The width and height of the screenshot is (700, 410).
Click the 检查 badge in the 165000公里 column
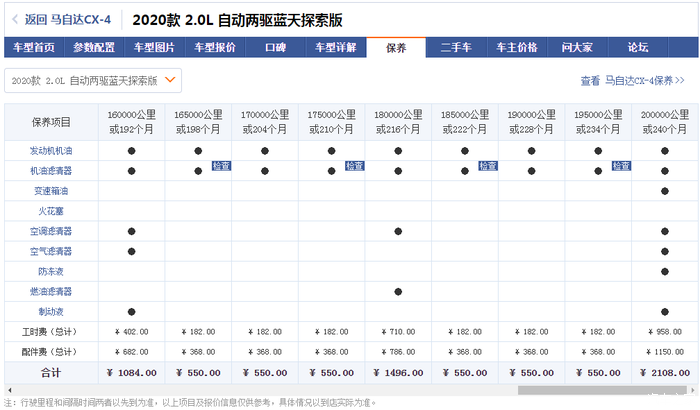click(221, 166)
